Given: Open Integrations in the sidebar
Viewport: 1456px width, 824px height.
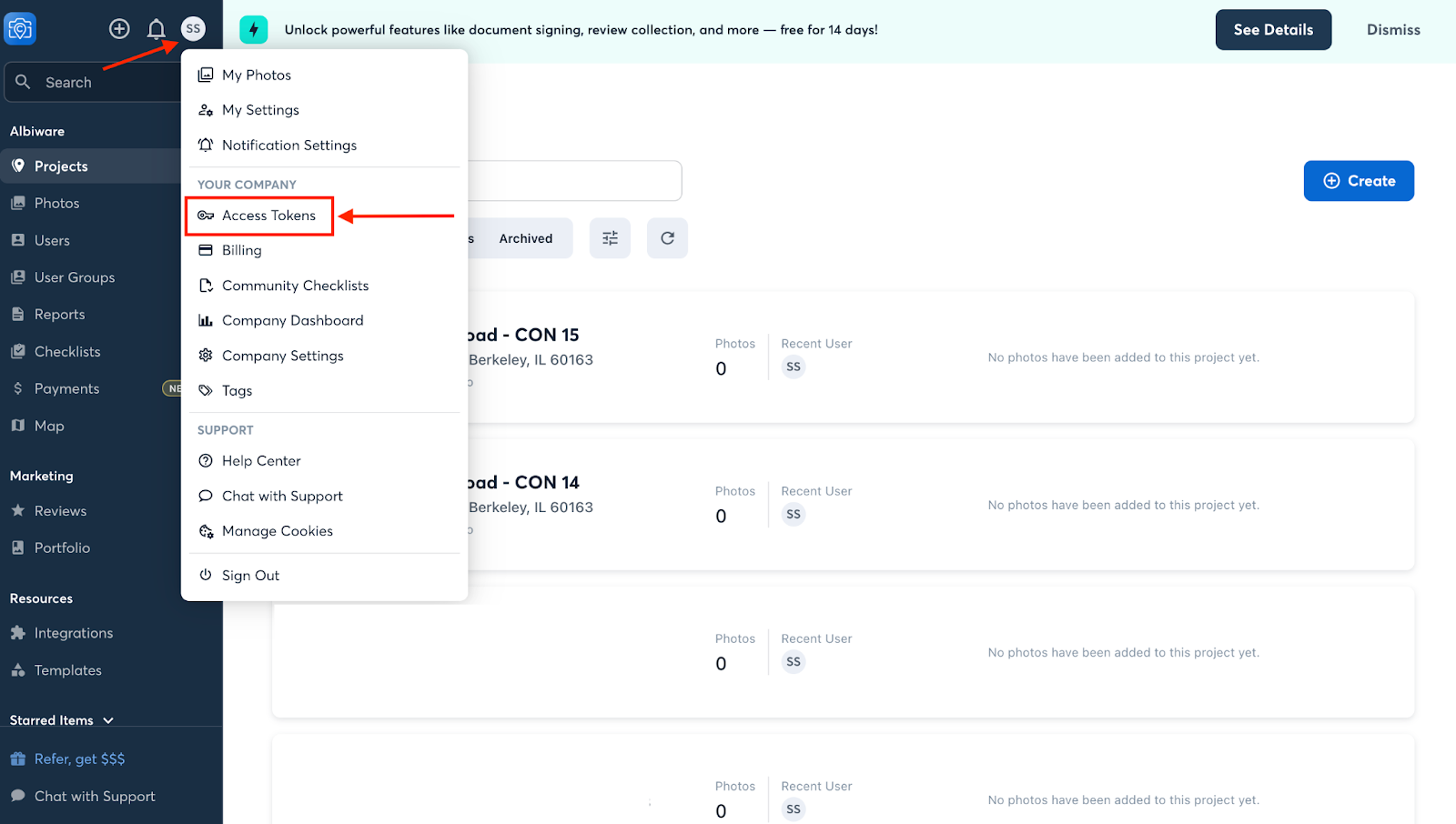Looking at the screenshot, I should 74,633.
